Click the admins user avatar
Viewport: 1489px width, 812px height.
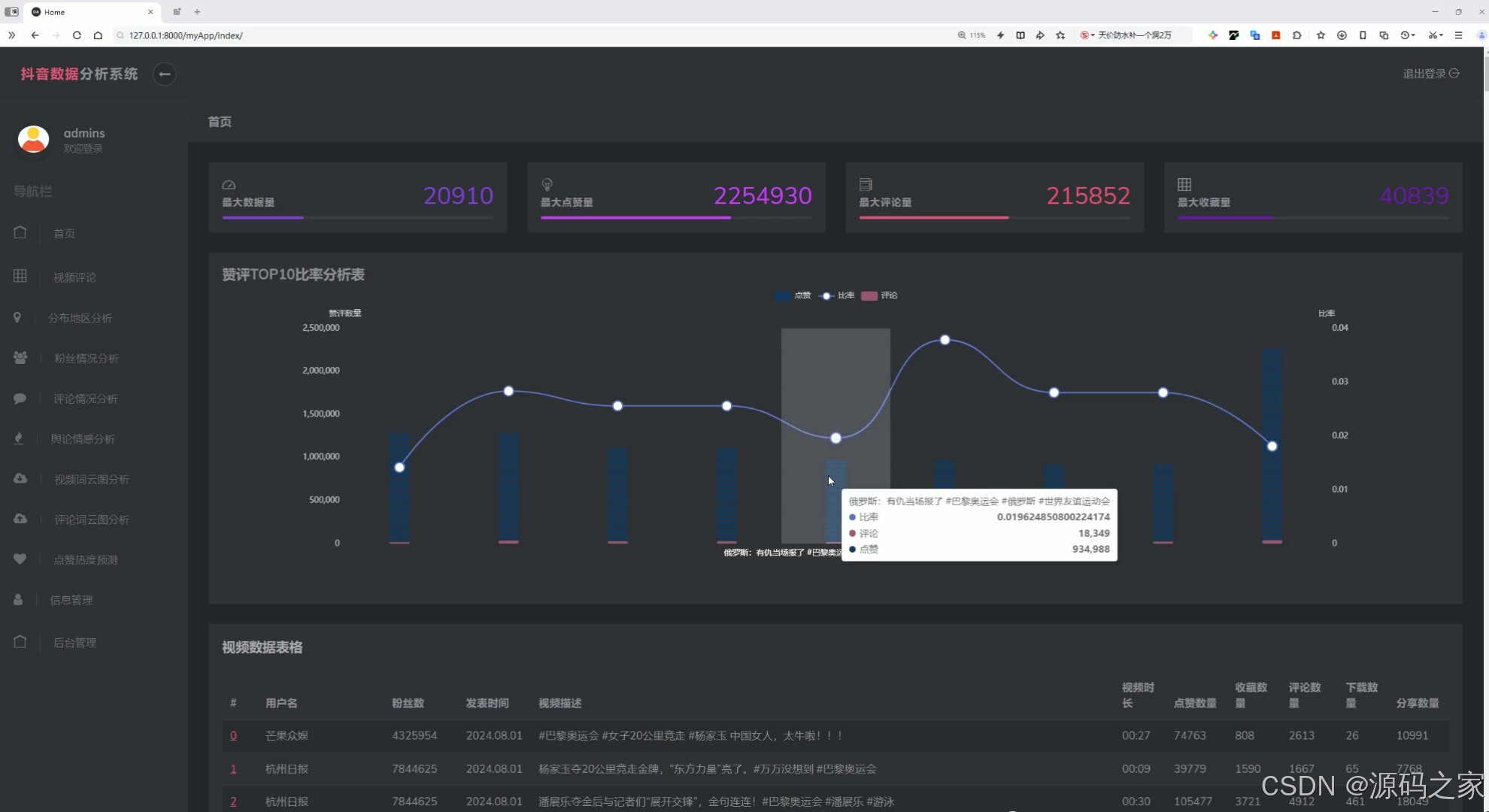33,140
